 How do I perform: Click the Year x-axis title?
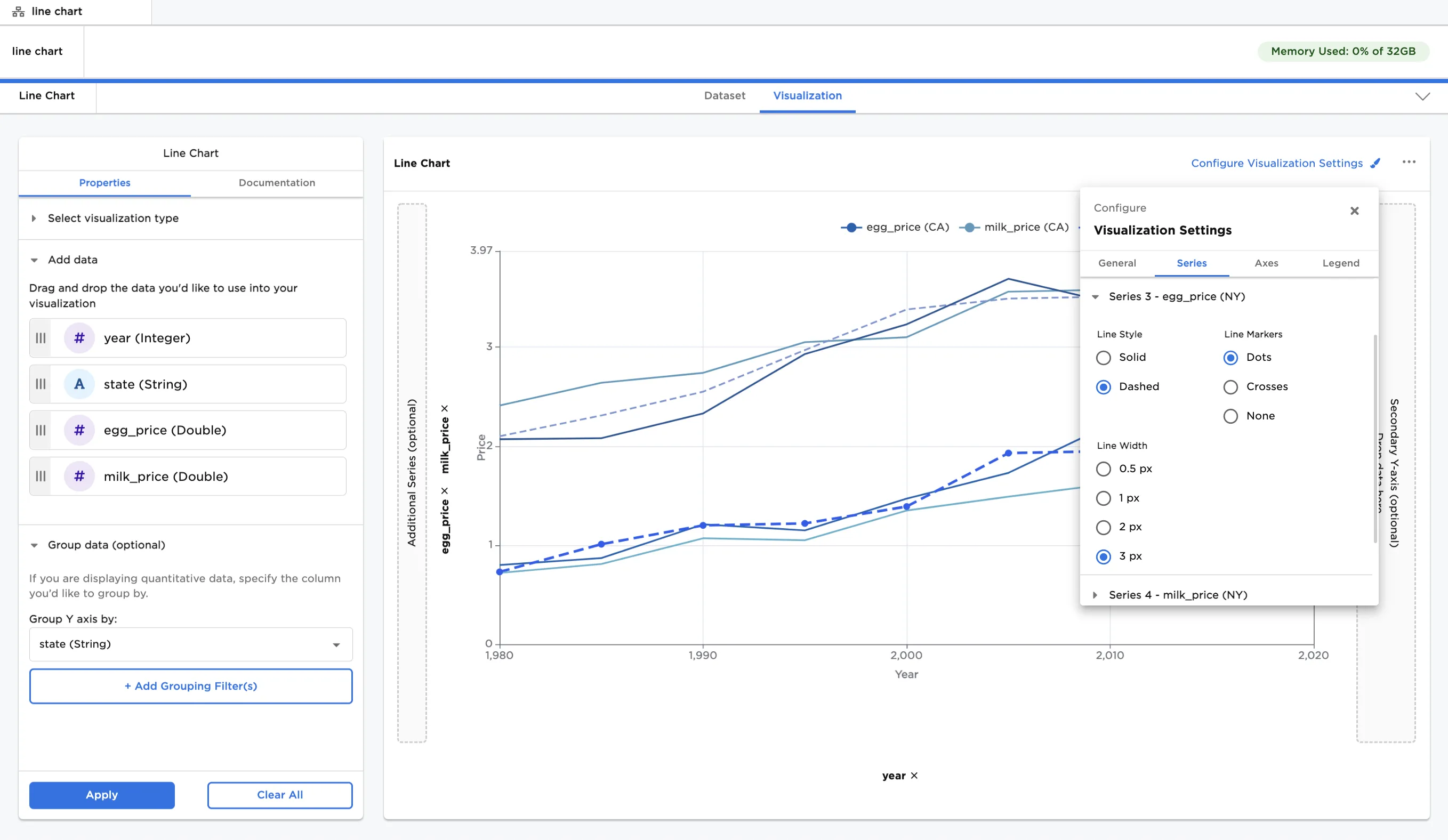point(906,675)
